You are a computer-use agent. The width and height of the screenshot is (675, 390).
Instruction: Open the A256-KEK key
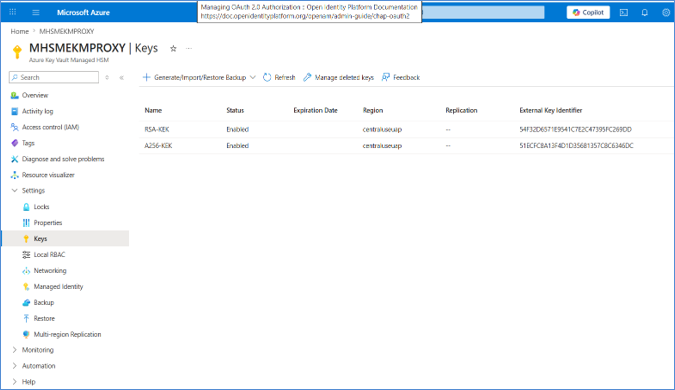[x=158, y=145]
